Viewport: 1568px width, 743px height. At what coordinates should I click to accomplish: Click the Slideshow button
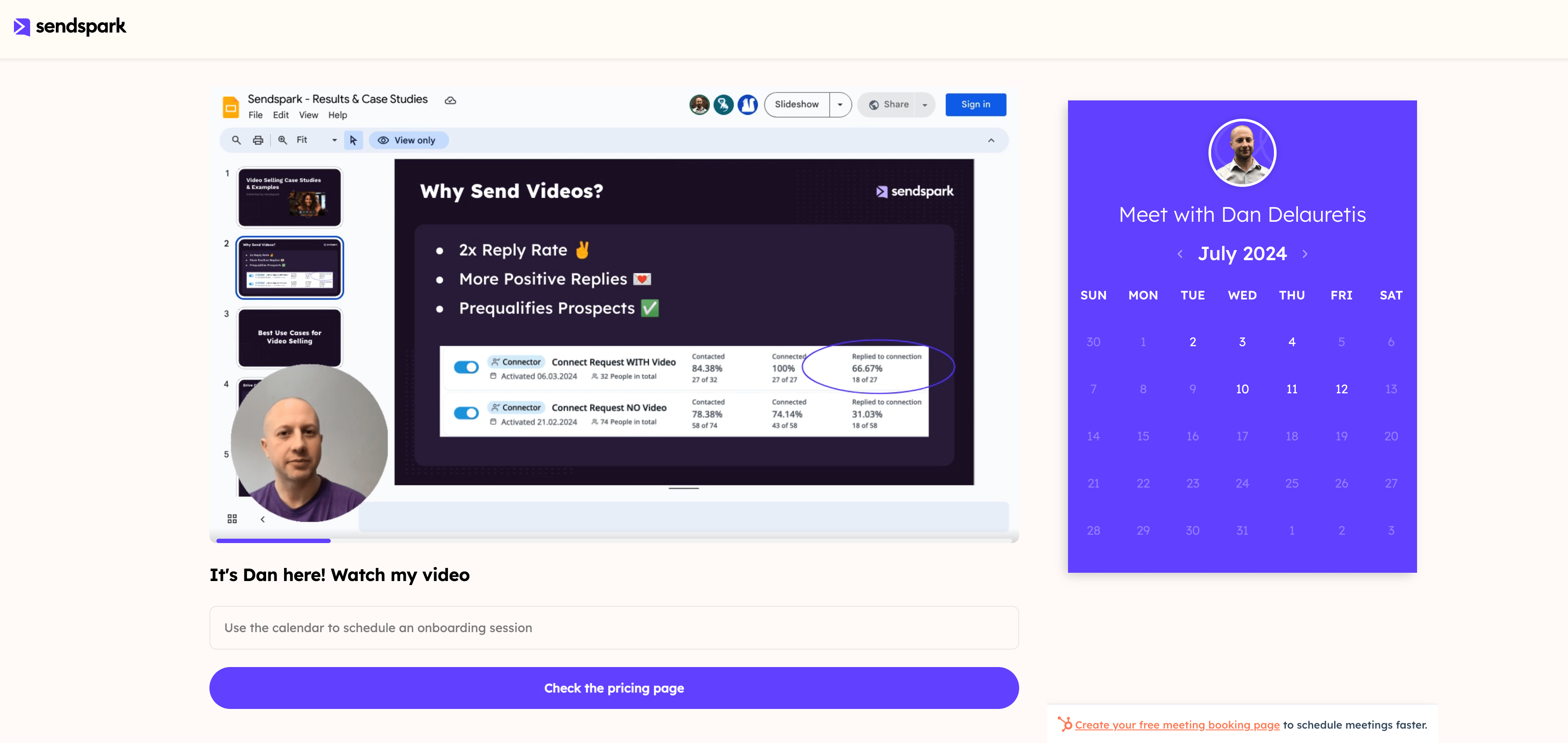tap(797, 104)
